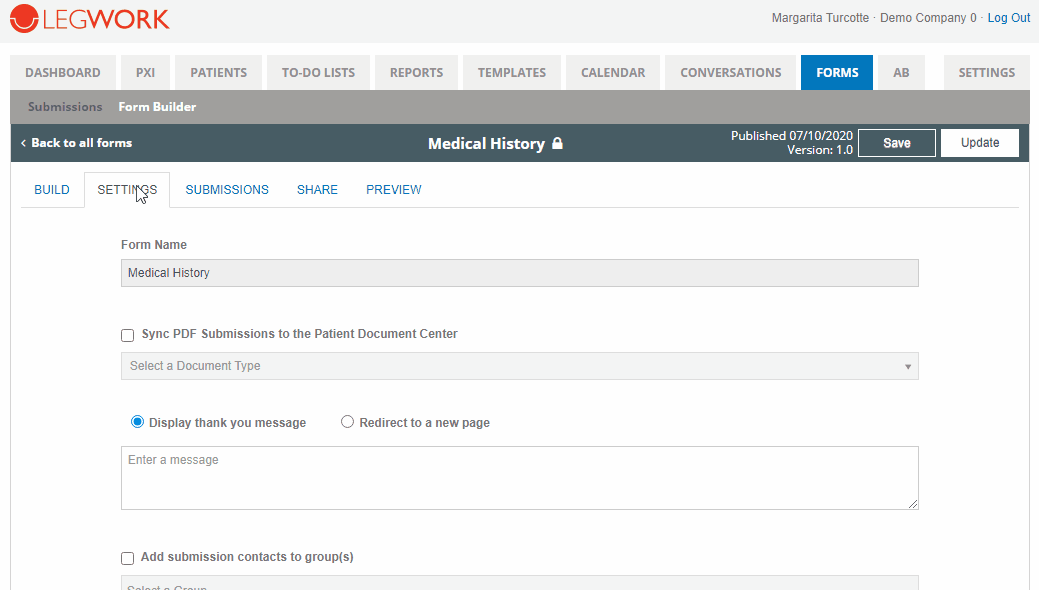
Task: Open the Preview tab
Action: tap(393, 190)
